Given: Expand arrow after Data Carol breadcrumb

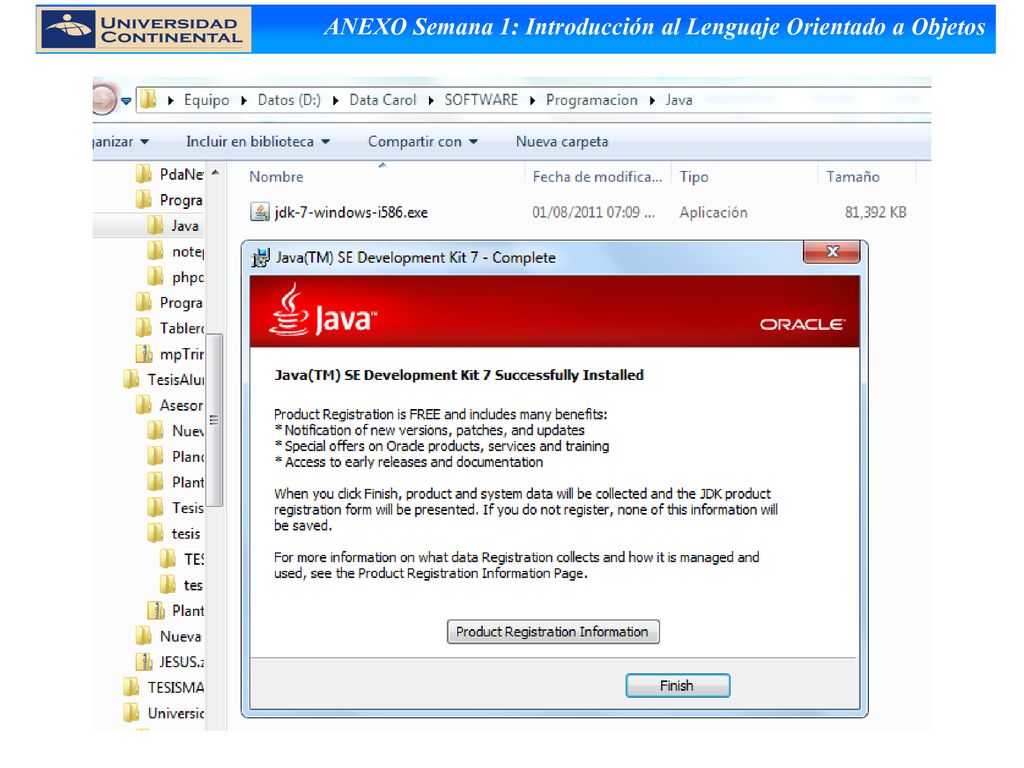Looking at the screenshot, I should pos(430,101).
